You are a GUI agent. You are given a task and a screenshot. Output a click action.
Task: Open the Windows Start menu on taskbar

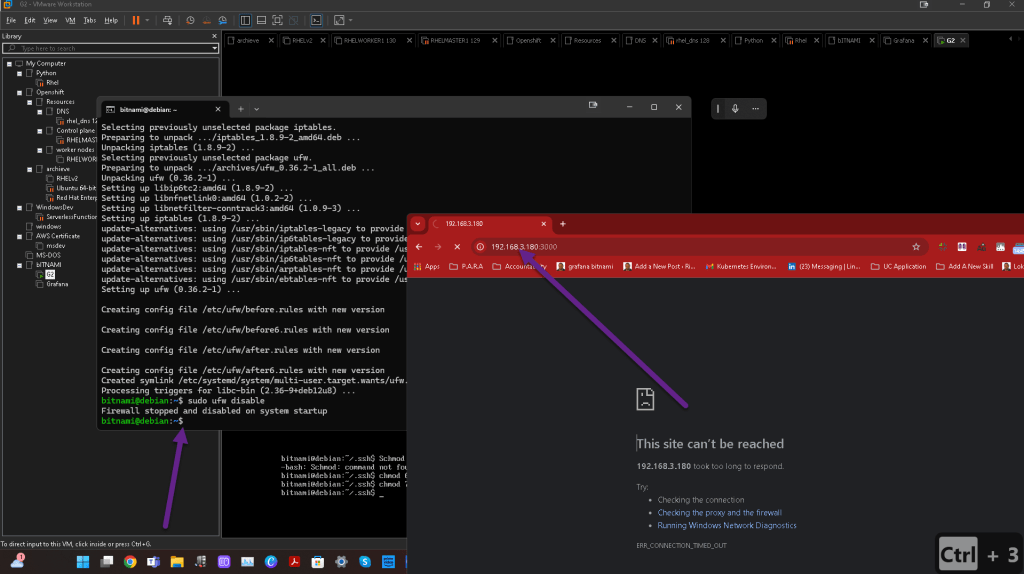click(x=83, y=562)
